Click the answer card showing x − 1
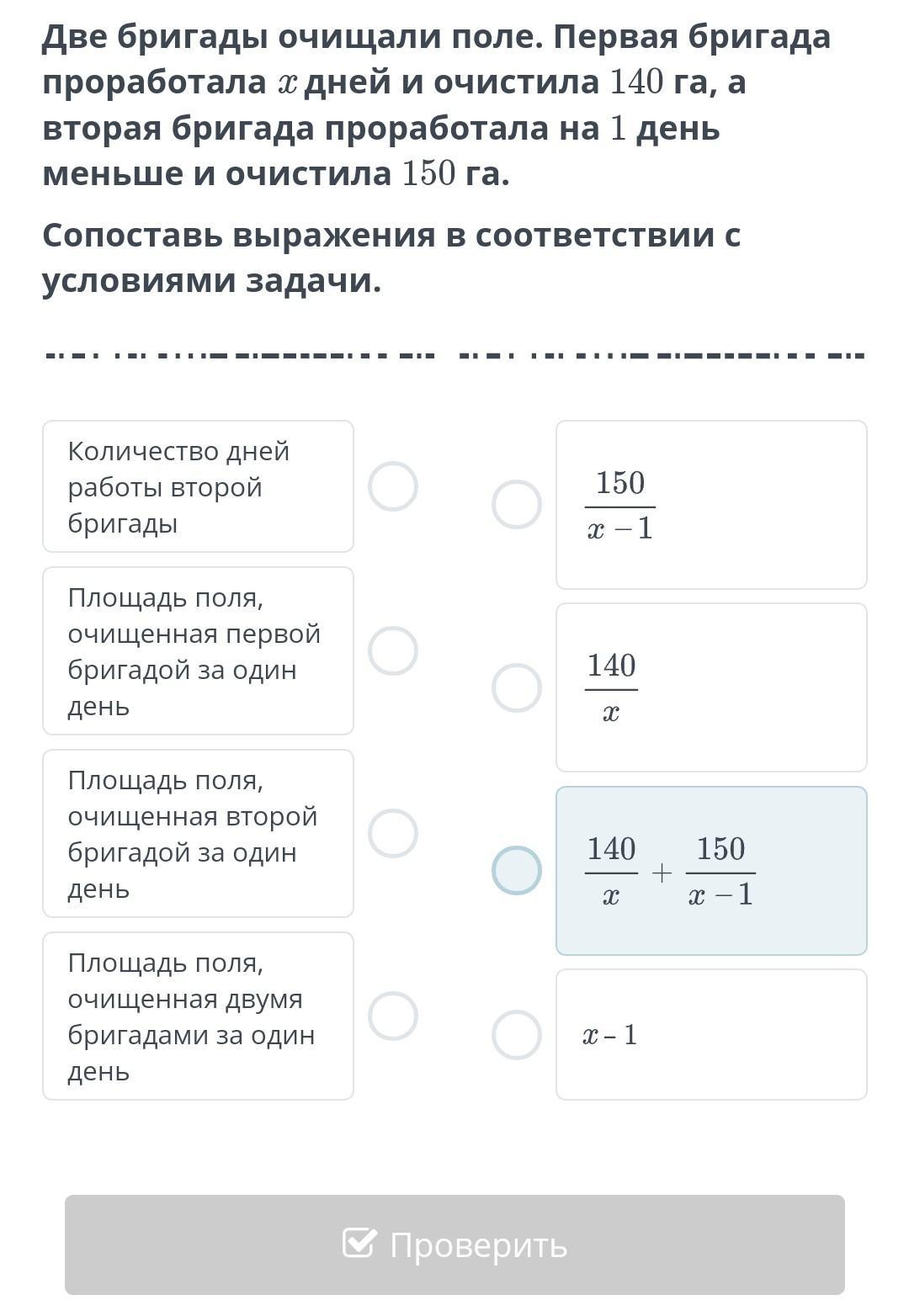This screenshot has width=909, height=1316. [x=711, y=1035]
